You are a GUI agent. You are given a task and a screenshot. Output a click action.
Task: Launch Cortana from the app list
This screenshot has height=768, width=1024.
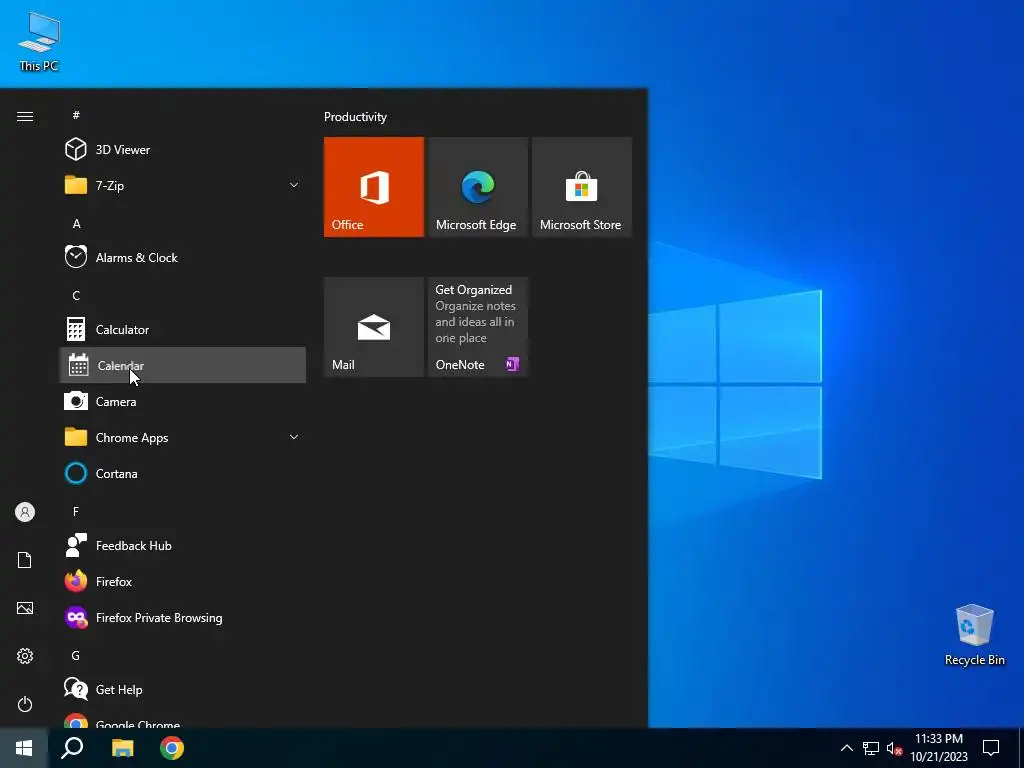coord(182,473)
